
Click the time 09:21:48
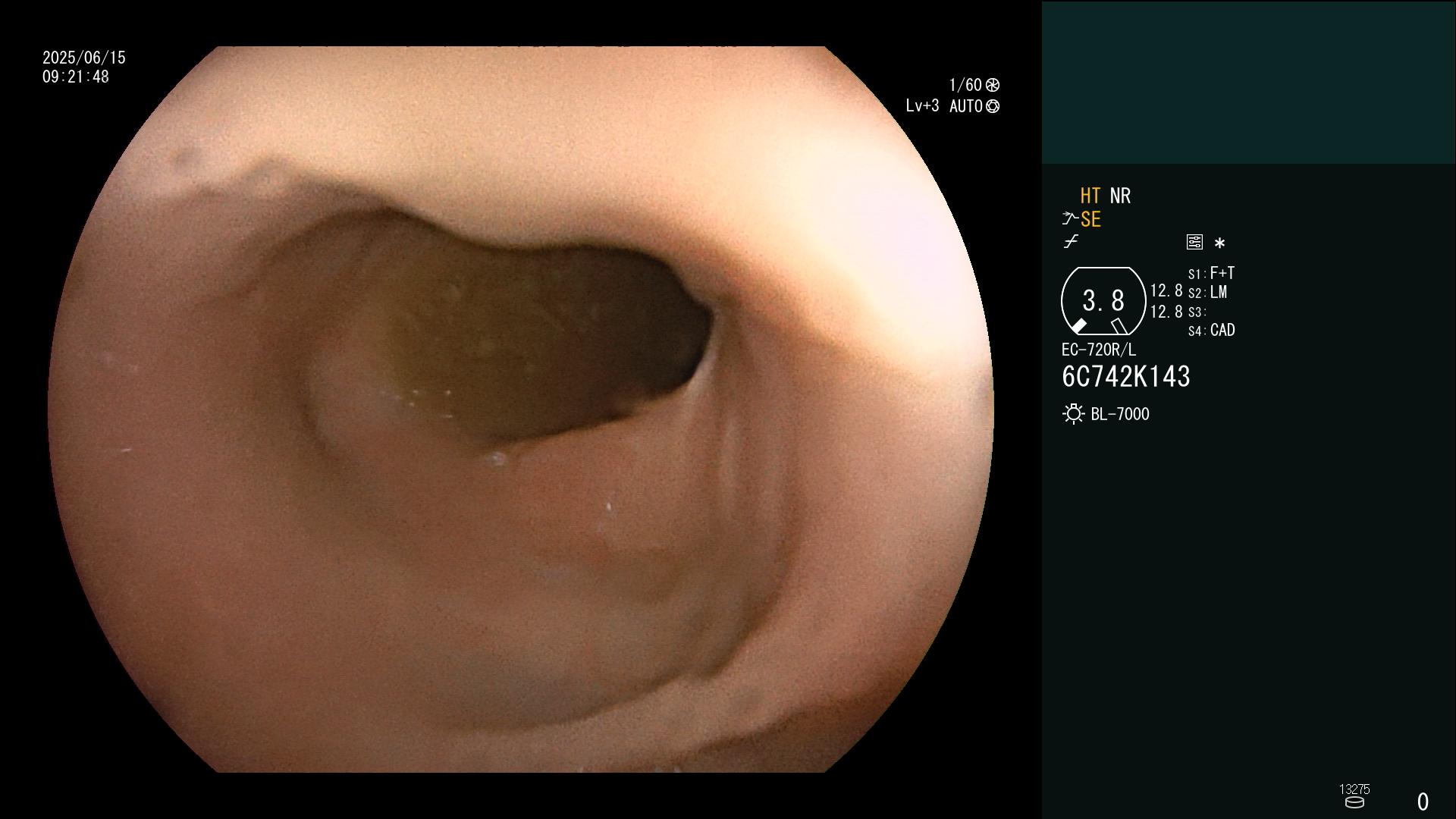click(x=76, y=77)
